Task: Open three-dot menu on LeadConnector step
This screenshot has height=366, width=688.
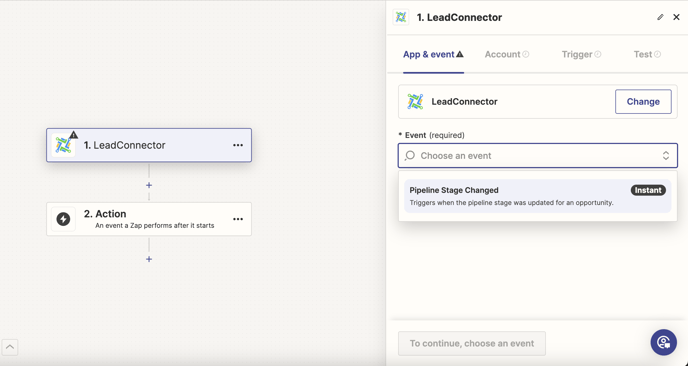Action: coord(238,145)
